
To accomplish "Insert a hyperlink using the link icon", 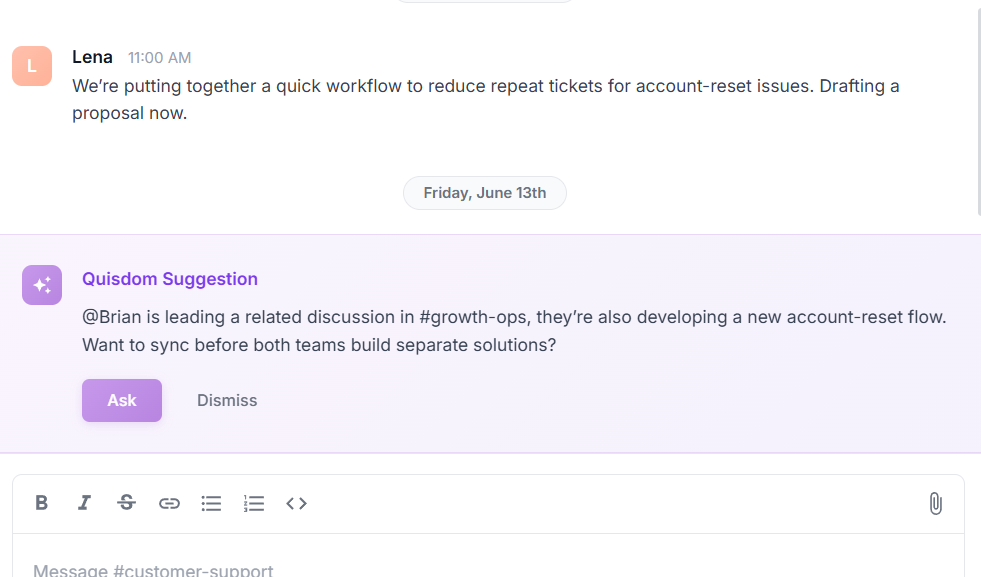I will coord(169,503).
